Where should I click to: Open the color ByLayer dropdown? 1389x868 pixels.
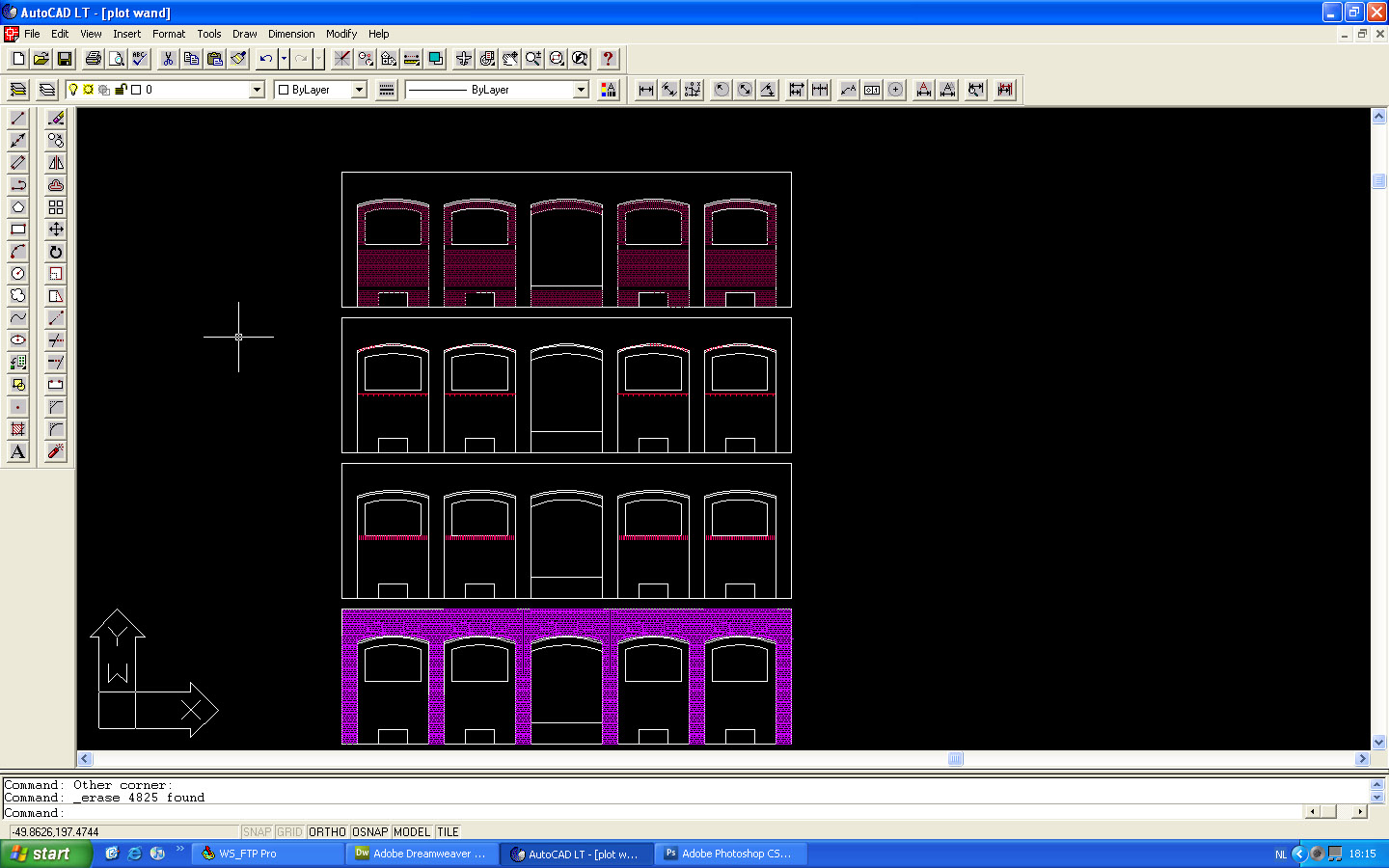pyautogui.click(x=358, y=89)
